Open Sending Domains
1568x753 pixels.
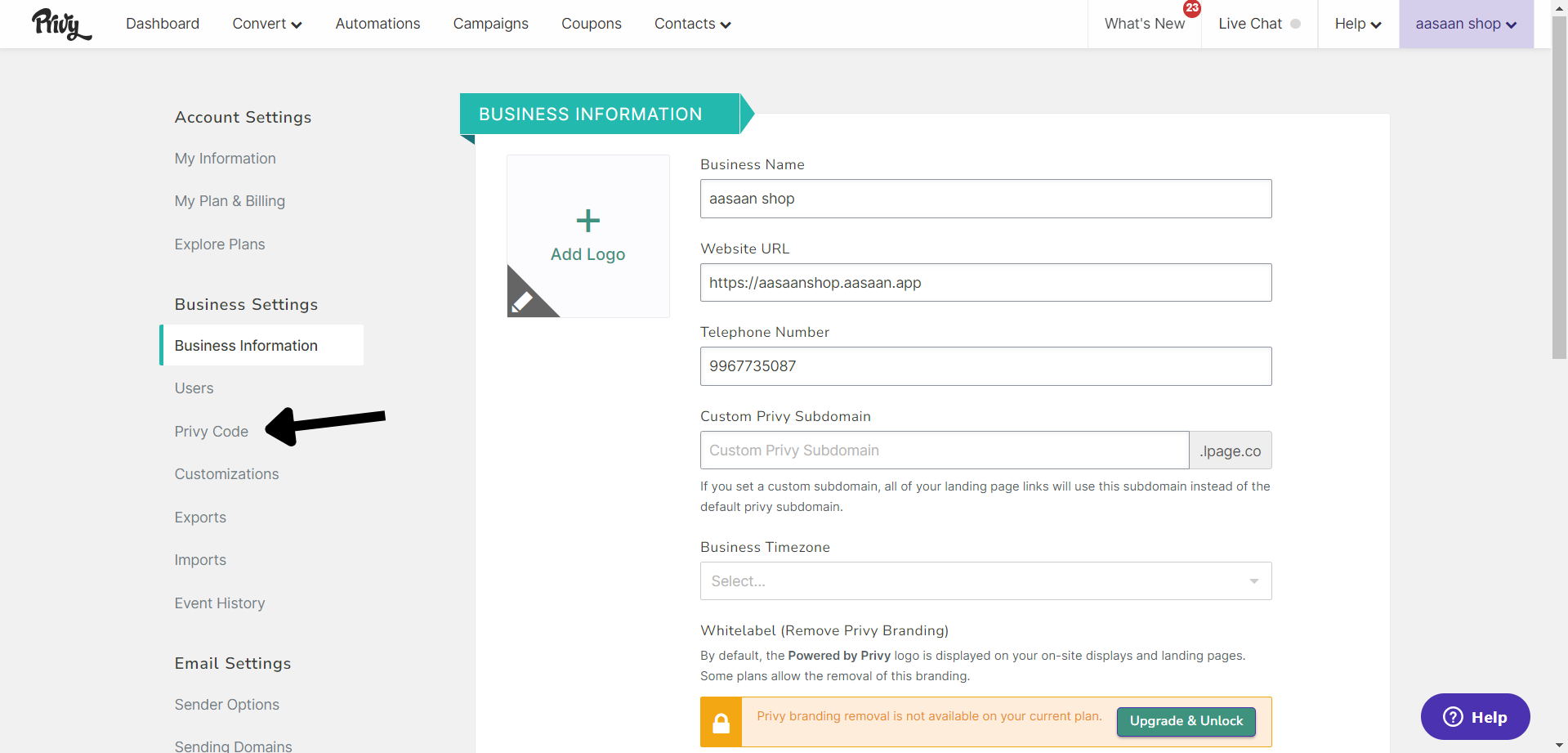point(233,746)
